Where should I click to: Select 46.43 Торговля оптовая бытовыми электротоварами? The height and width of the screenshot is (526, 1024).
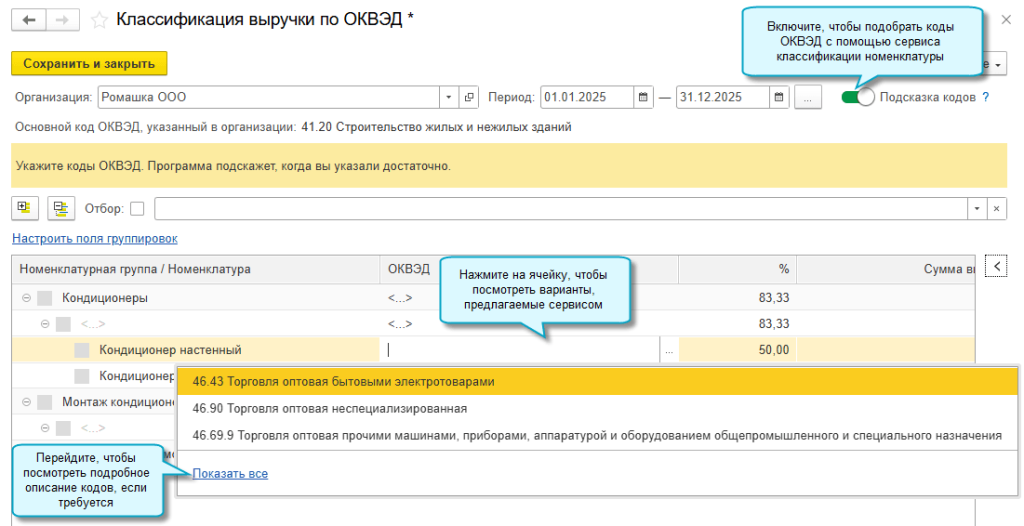(344, 382)
